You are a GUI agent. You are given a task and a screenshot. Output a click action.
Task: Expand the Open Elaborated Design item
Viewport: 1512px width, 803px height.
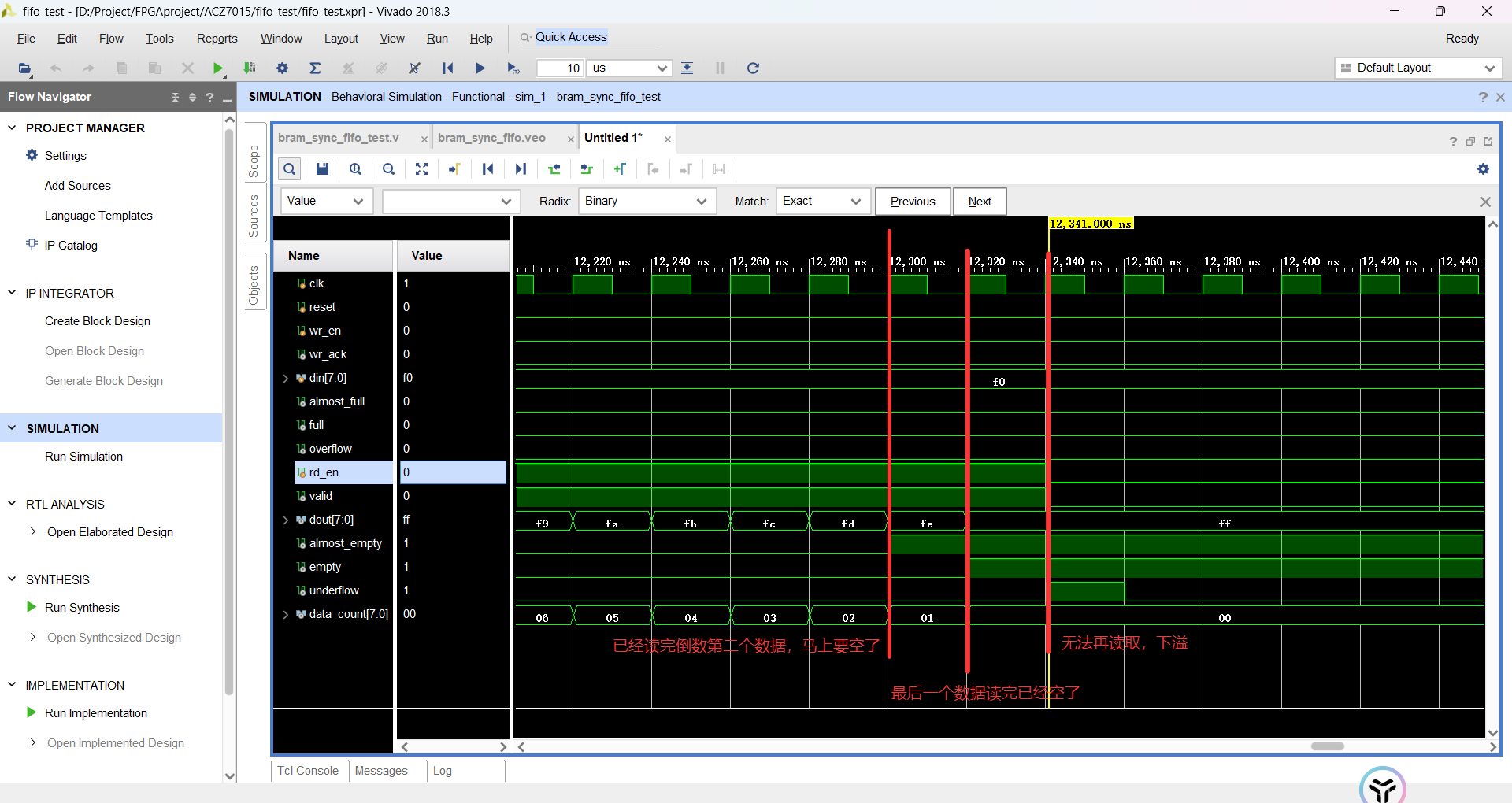32,531
